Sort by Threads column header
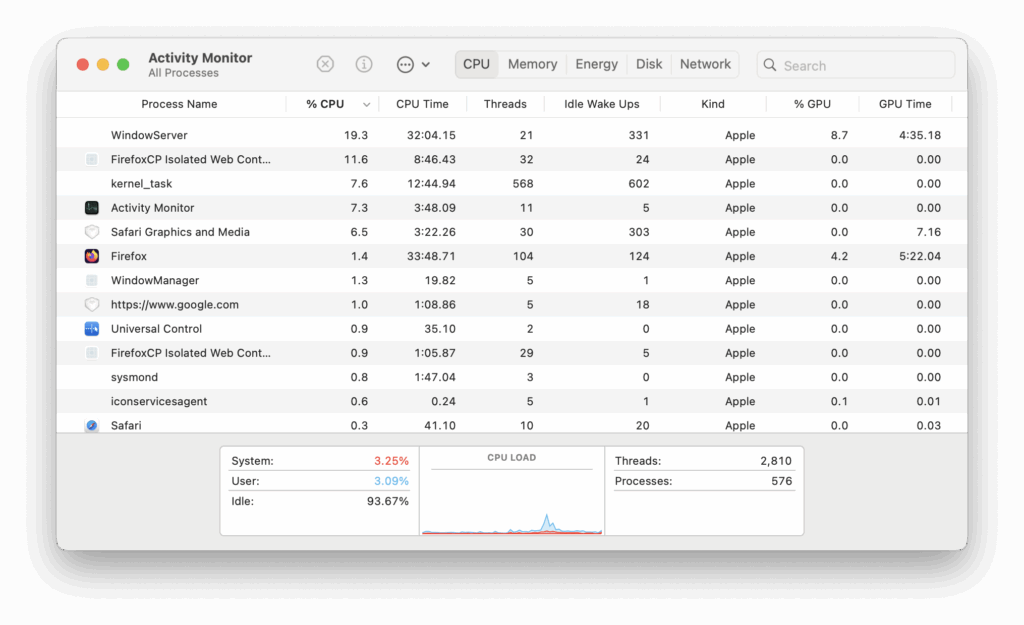Viewport: 1024px width, 625px height. coord(505,104)
